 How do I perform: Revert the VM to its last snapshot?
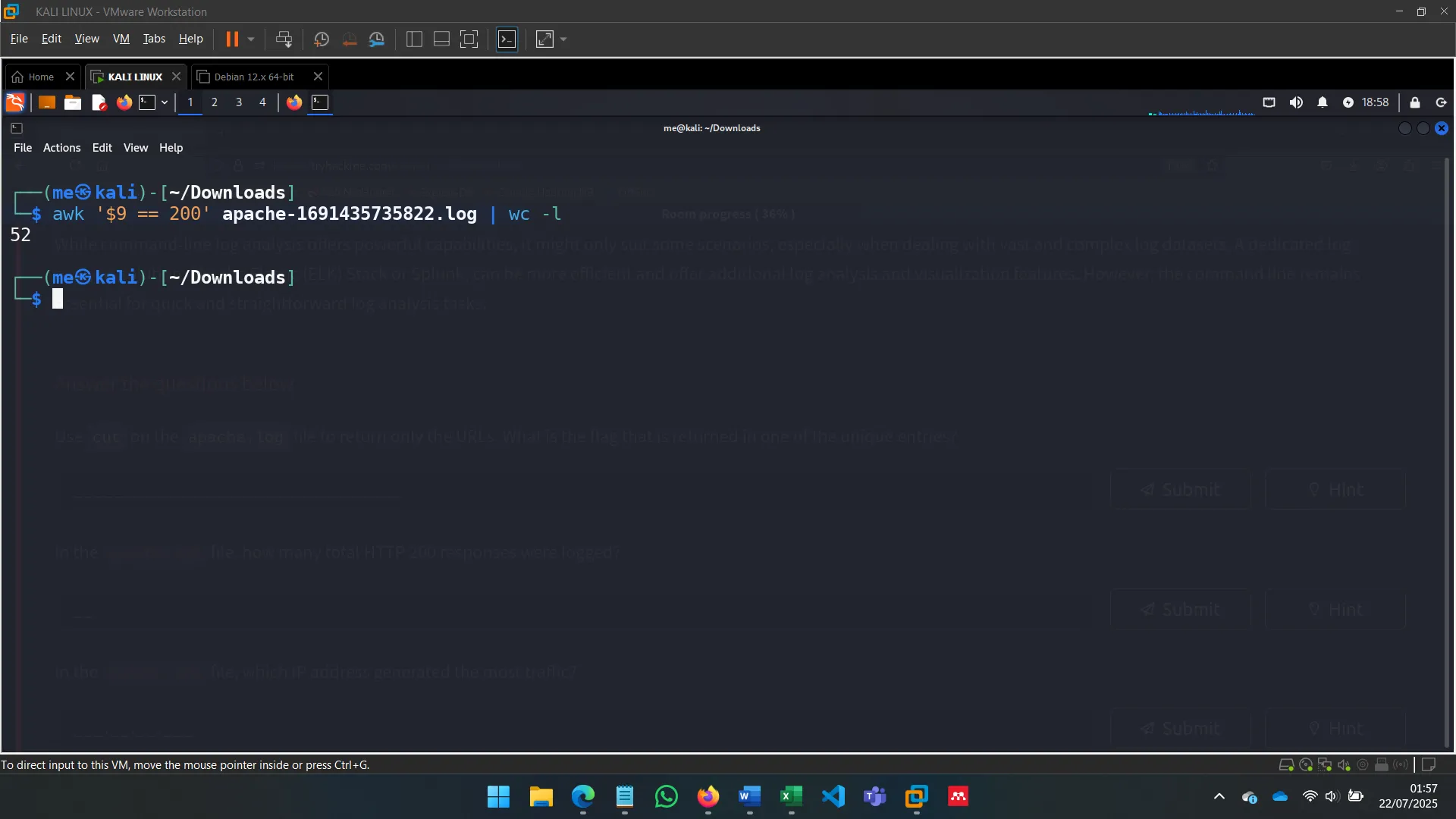[349, 39]
